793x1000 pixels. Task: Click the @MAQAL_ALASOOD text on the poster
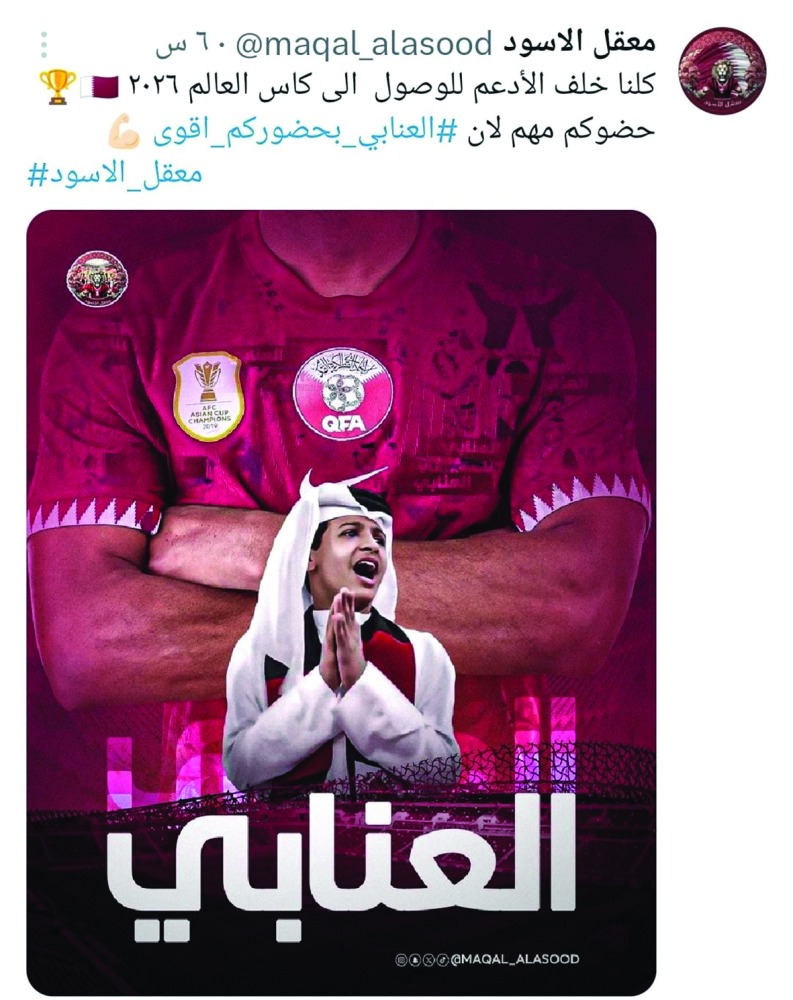515,959
